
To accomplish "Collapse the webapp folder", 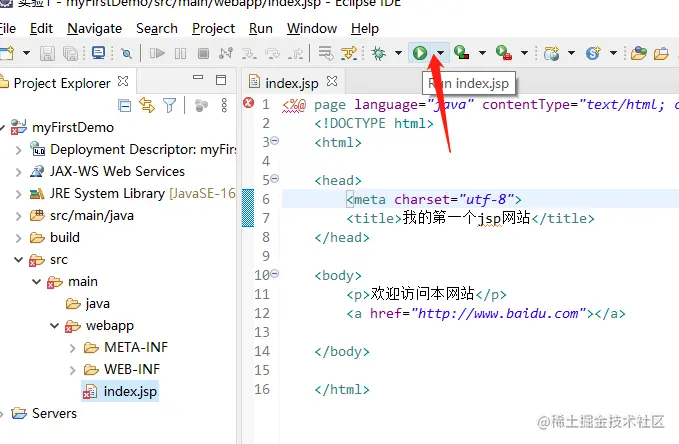I will pos(54,325).
